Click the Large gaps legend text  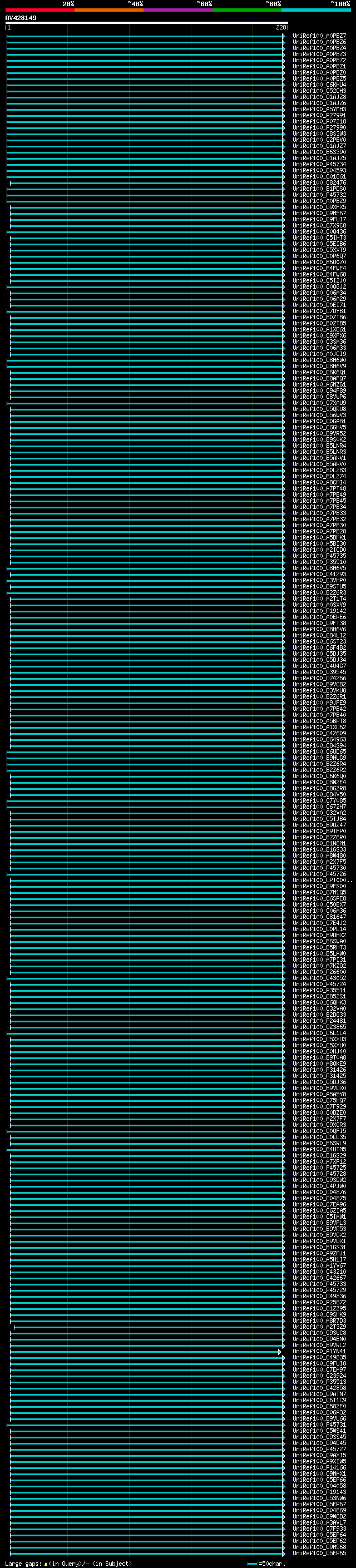coord(68,1563)
